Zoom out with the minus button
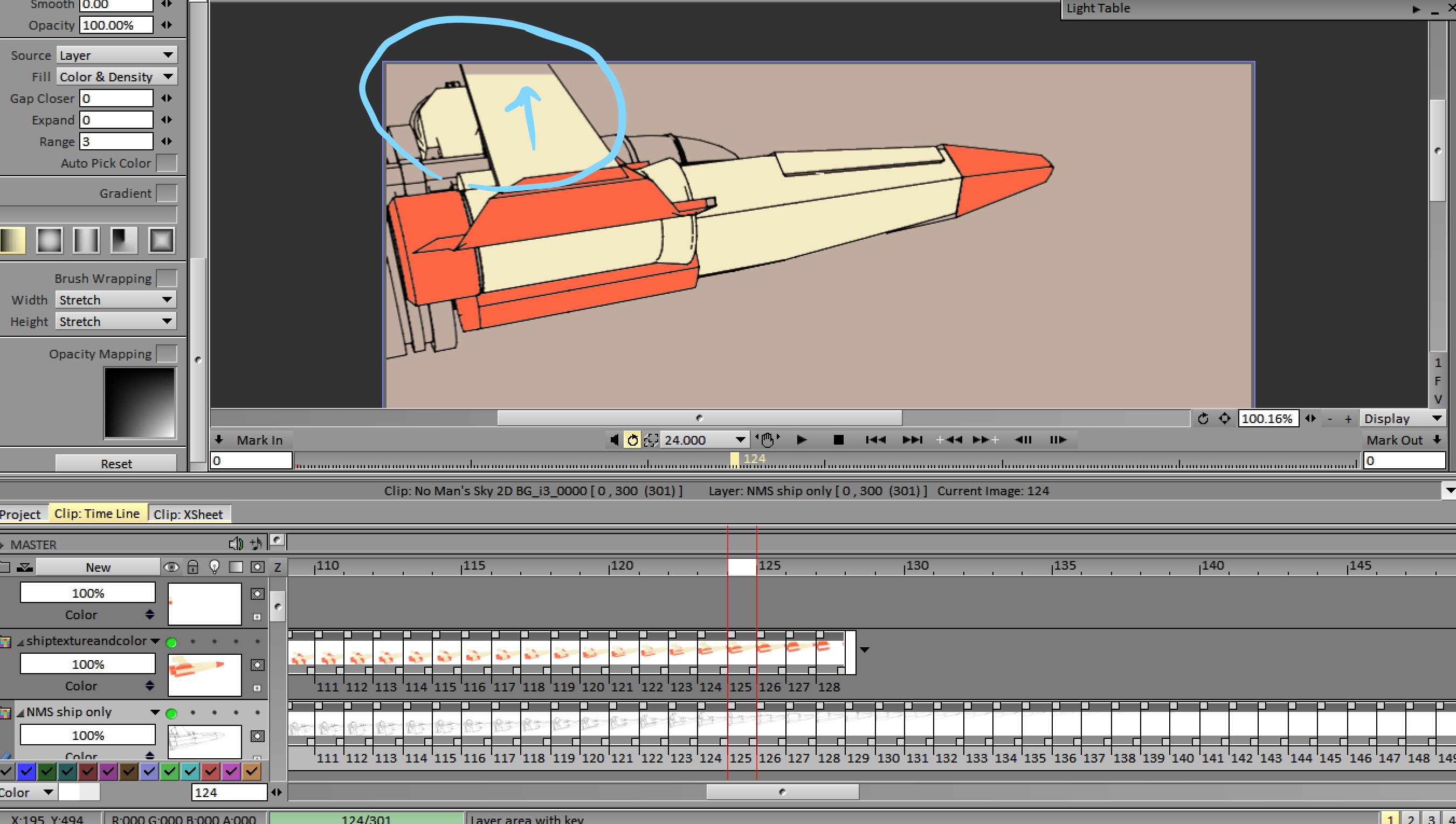The height and width of the screenshot is (824, 1456). (1330, 419)
